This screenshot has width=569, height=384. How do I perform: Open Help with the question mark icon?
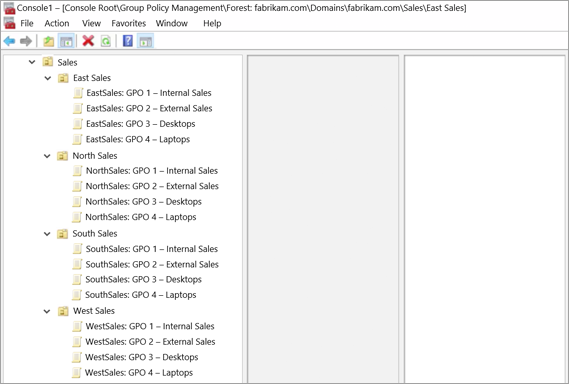[x=128, y=41]
